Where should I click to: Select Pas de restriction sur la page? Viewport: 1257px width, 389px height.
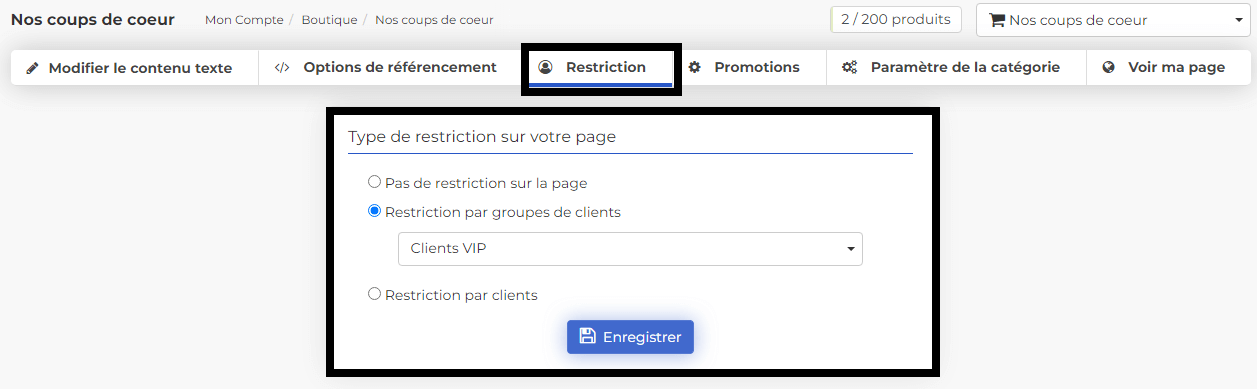pos(374,182)
